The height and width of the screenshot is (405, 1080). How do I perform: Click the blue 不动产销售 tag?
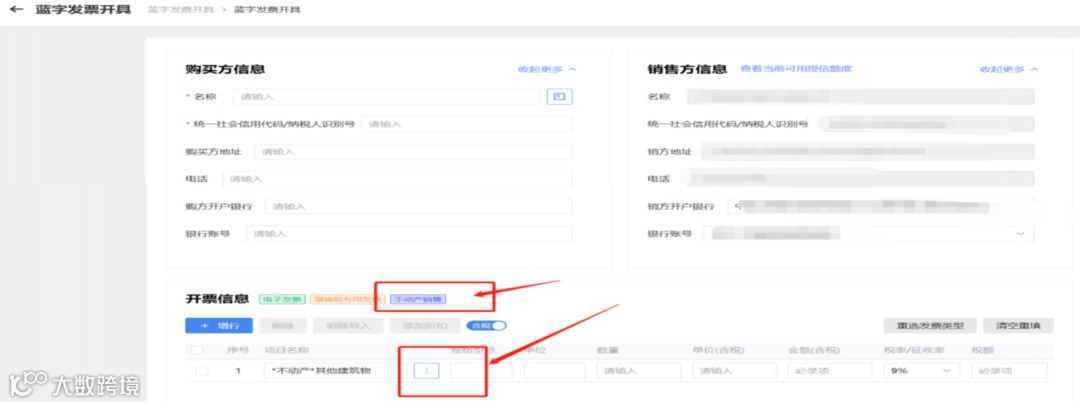point(418,300)
